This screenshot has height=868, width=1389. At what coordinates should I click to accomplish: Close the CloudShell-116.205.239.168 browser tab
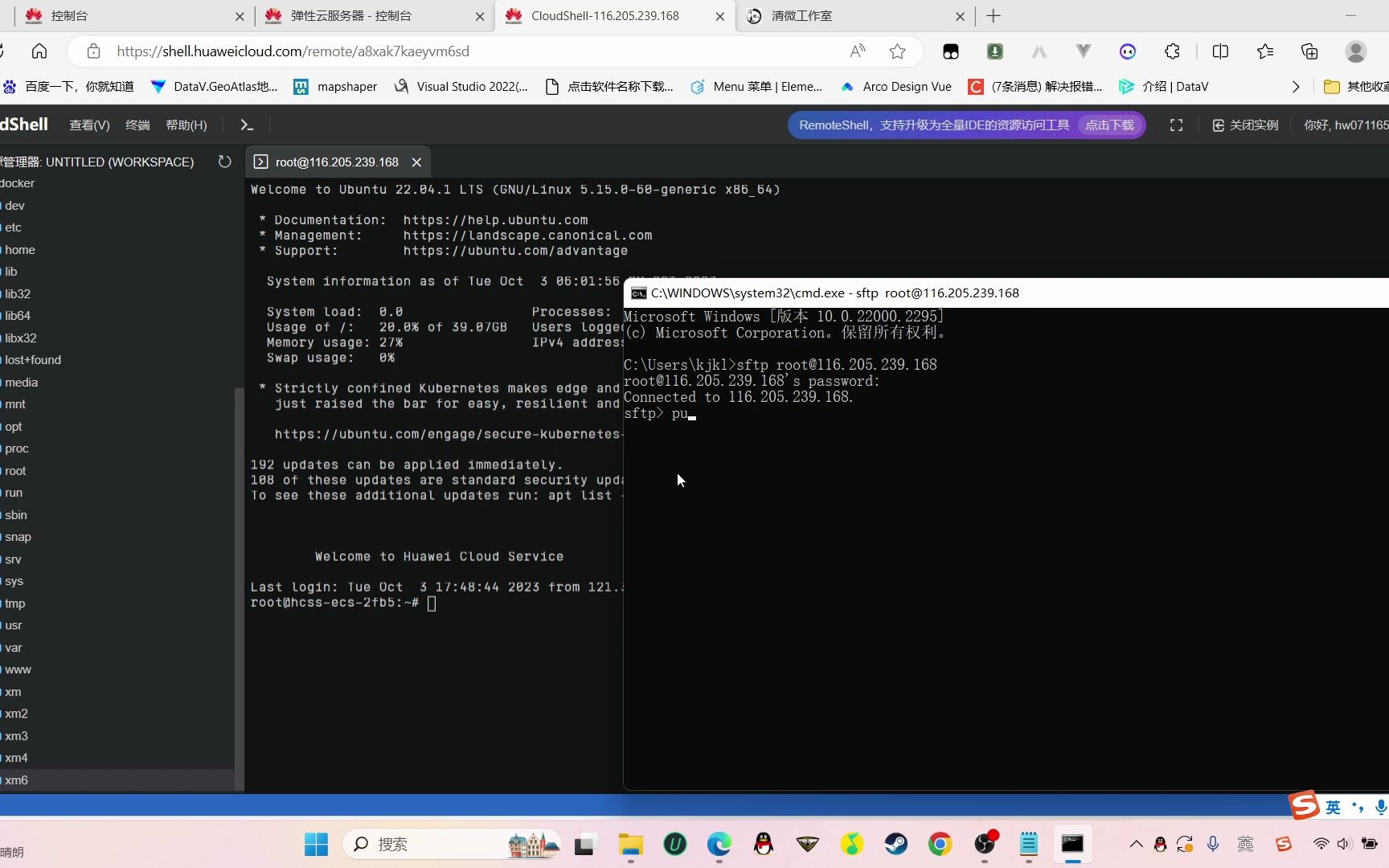click(x=719, y=16)
